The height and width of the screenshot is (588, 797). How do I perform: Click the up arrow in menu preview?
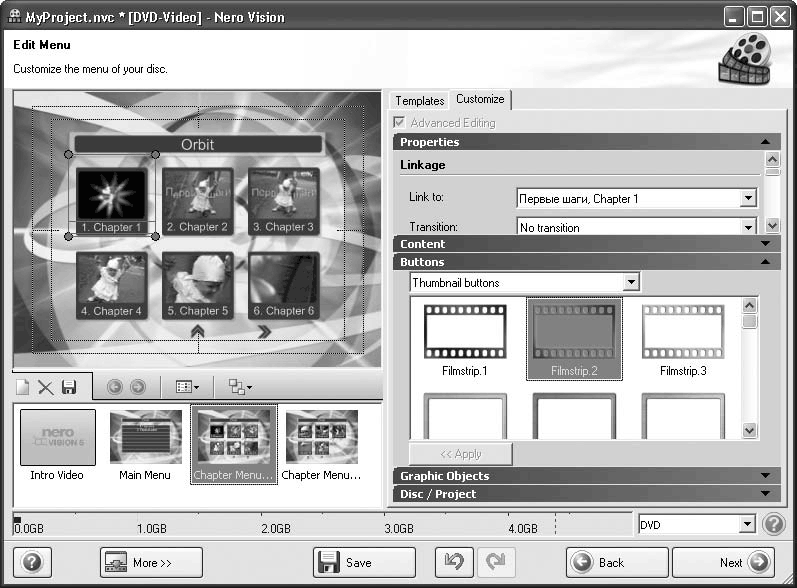click(199, 333)
